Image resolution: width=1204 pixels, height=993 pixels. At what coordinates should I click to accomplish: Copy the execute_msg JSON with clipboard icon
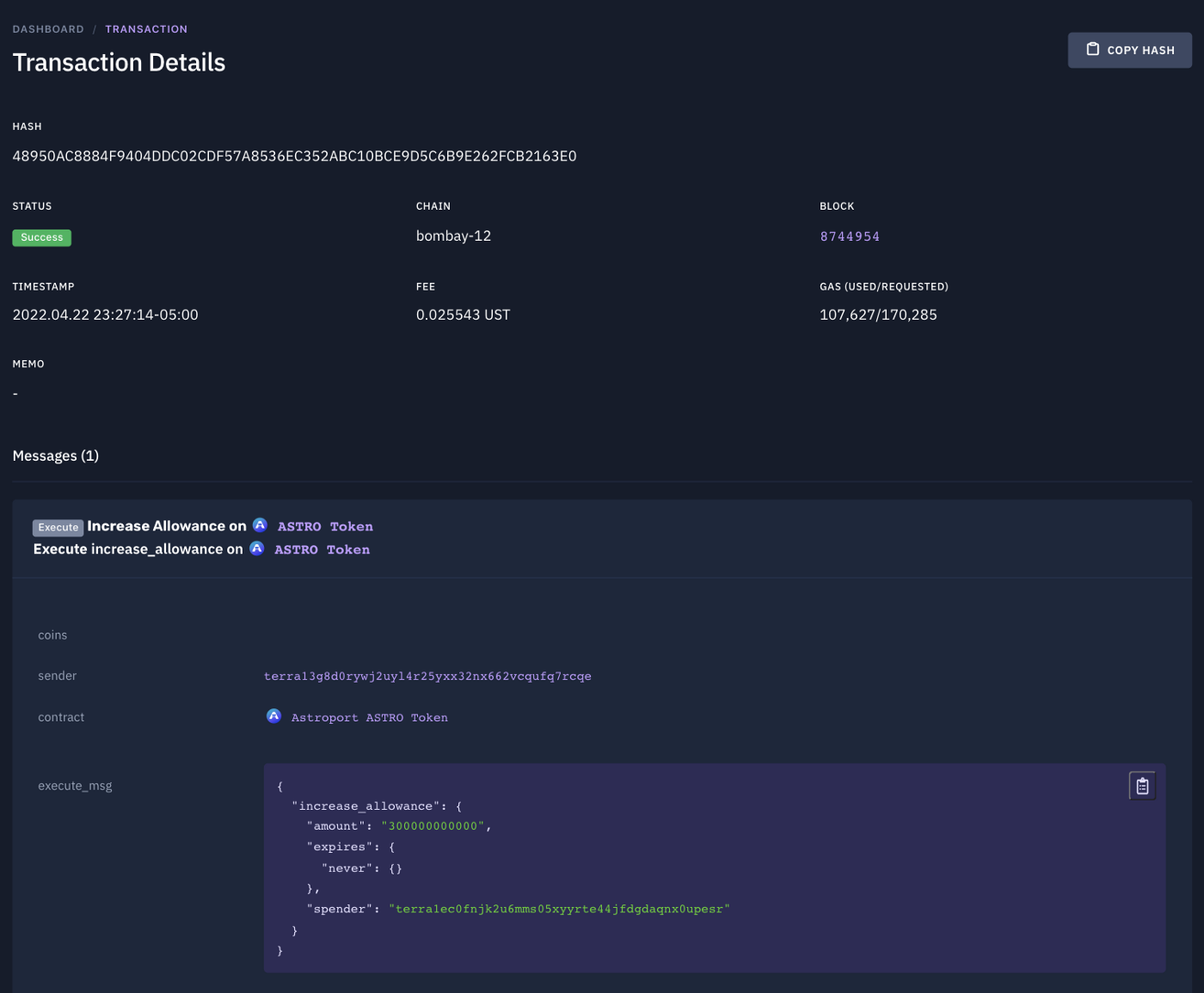point(1142,786)
